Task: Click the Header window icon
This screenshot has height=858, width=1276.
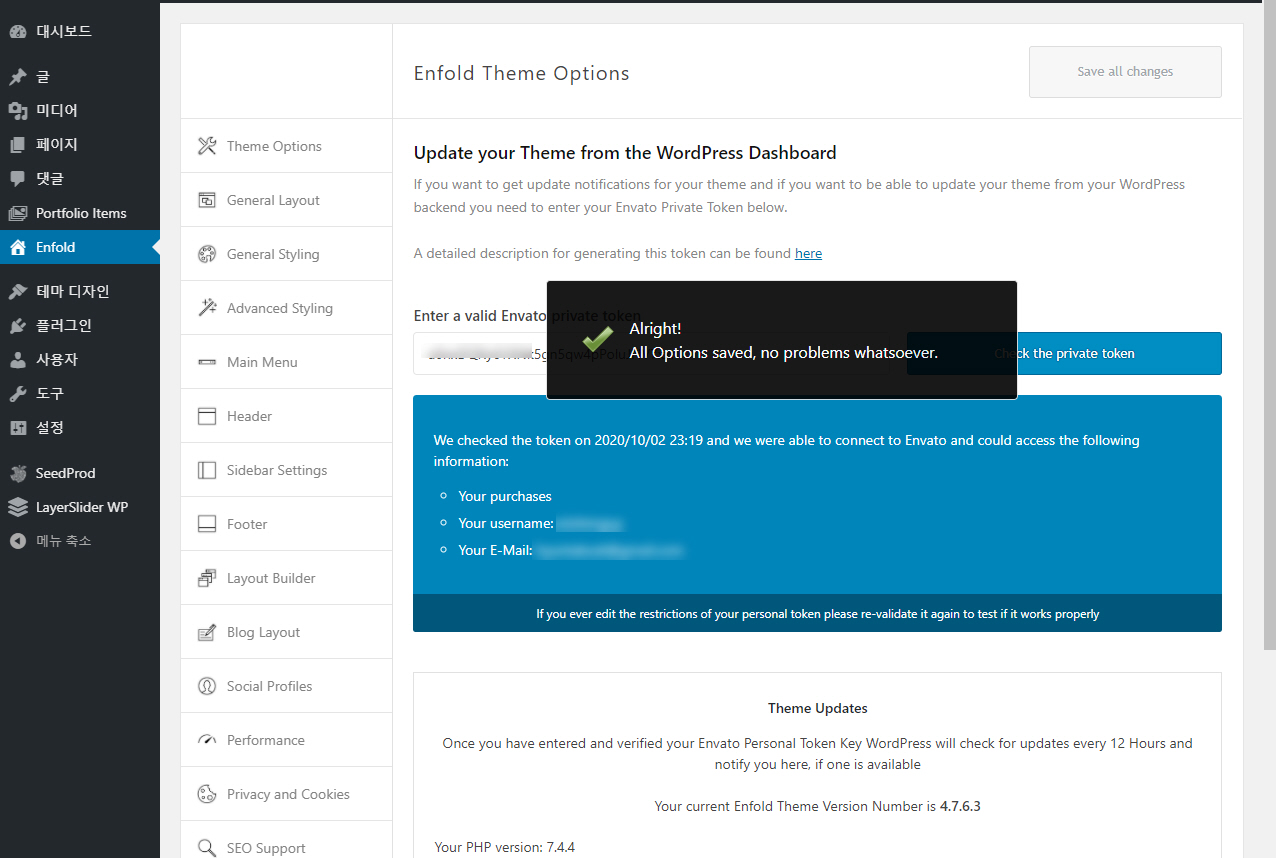Action: coord(207,416)
